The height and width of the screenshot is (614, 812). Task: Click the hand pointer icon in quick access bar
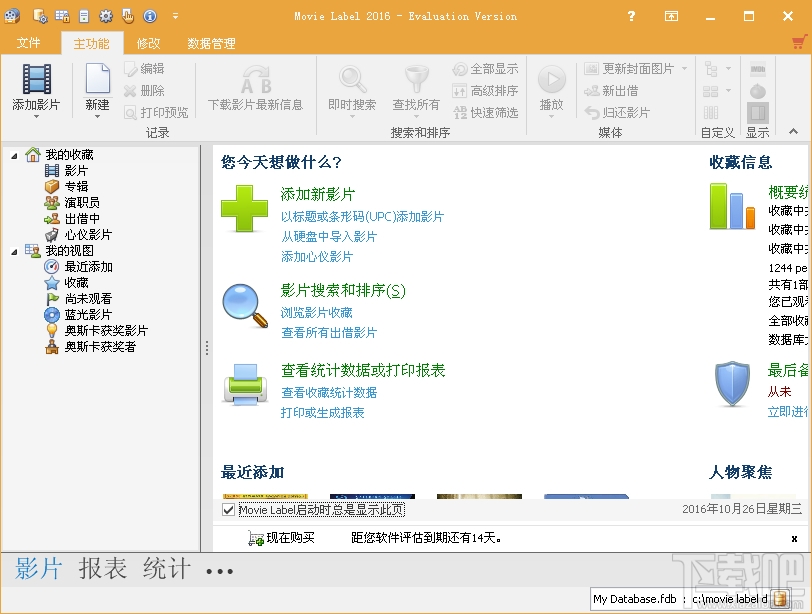coord(128,16)
